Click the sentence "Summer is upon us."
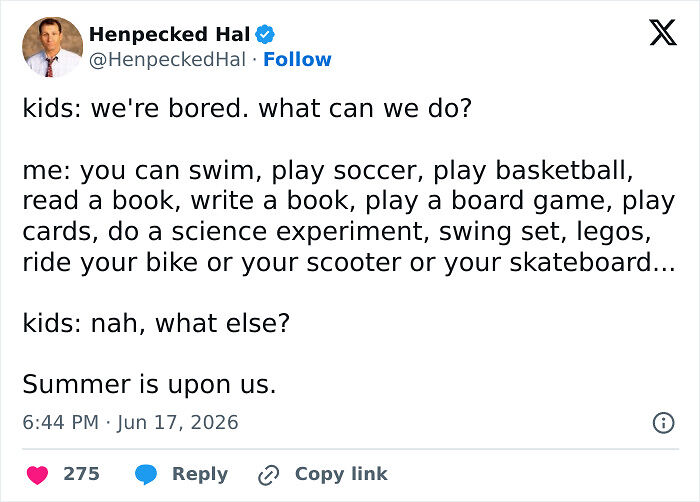700x502 pixels. (149, 384)
